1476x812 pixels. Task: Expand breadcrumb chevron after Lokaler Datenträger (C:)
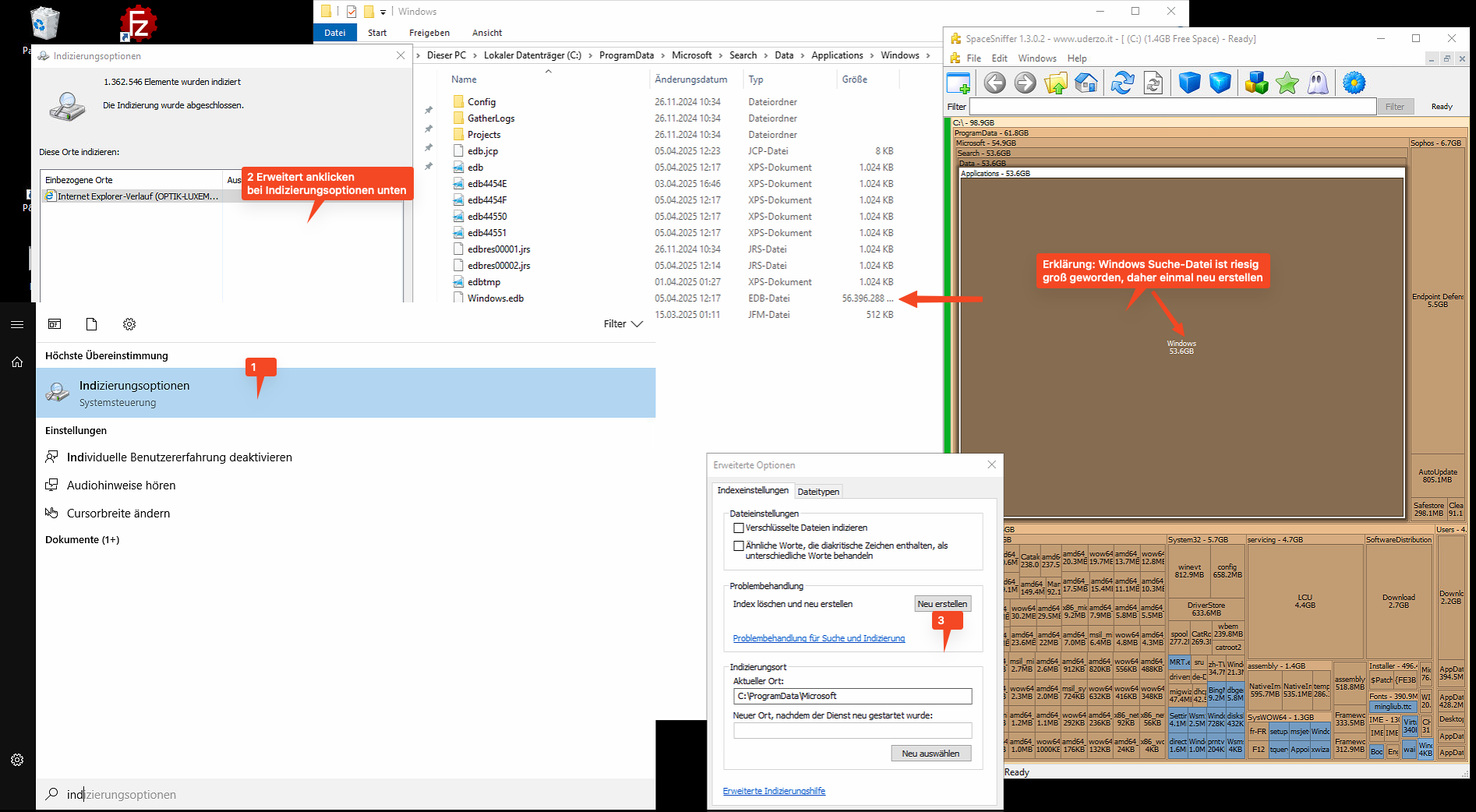[590, 55]
